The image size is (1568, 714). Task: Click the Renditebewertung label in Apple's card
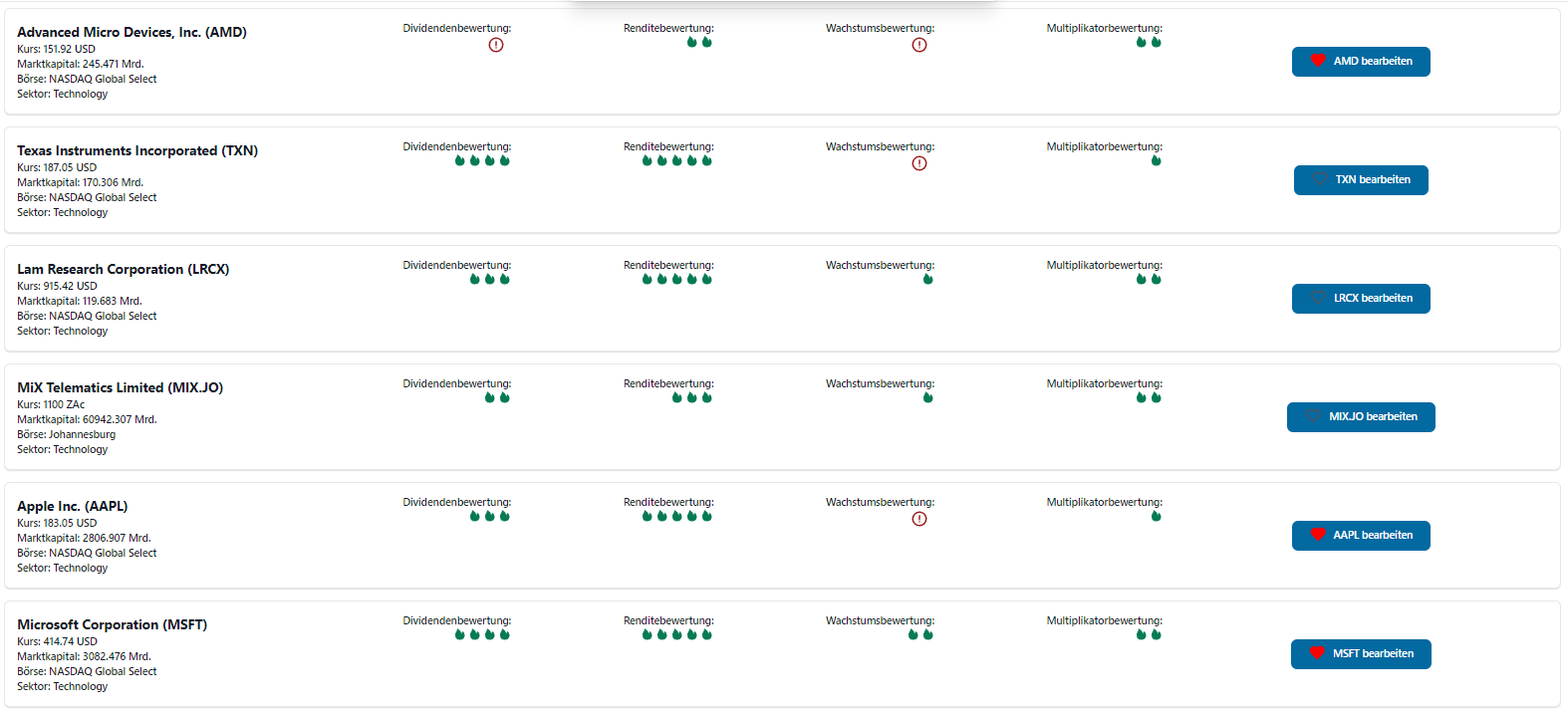coord(668,502)
